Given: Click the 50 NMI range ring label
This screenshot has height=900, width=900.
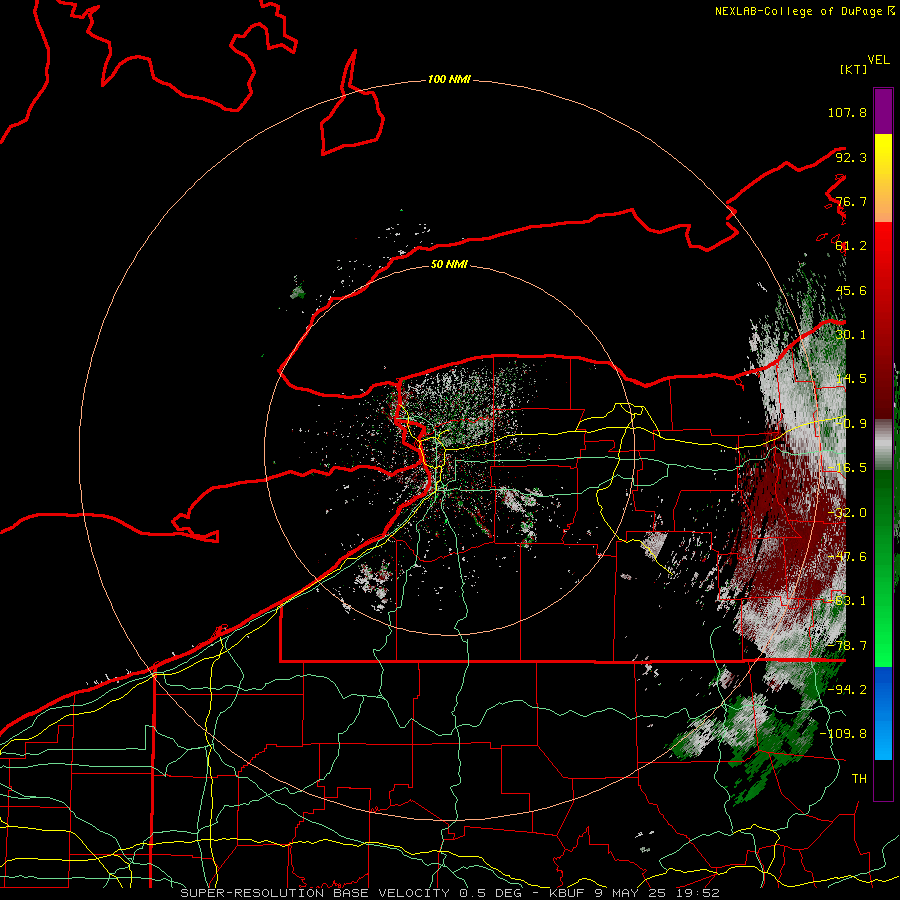Looking at the screenshot, I should click(449, 264).
